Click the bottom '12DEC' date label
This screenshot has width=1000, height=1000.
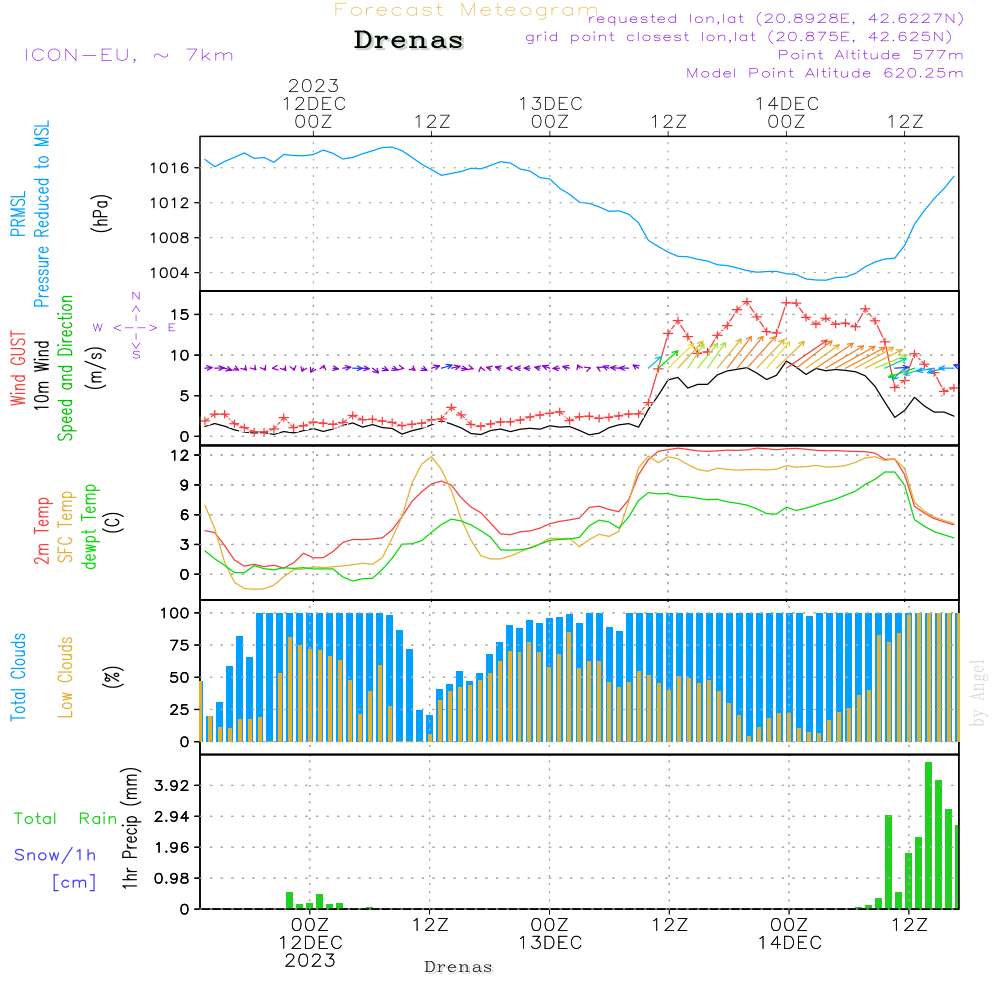(x=311, y=943)
